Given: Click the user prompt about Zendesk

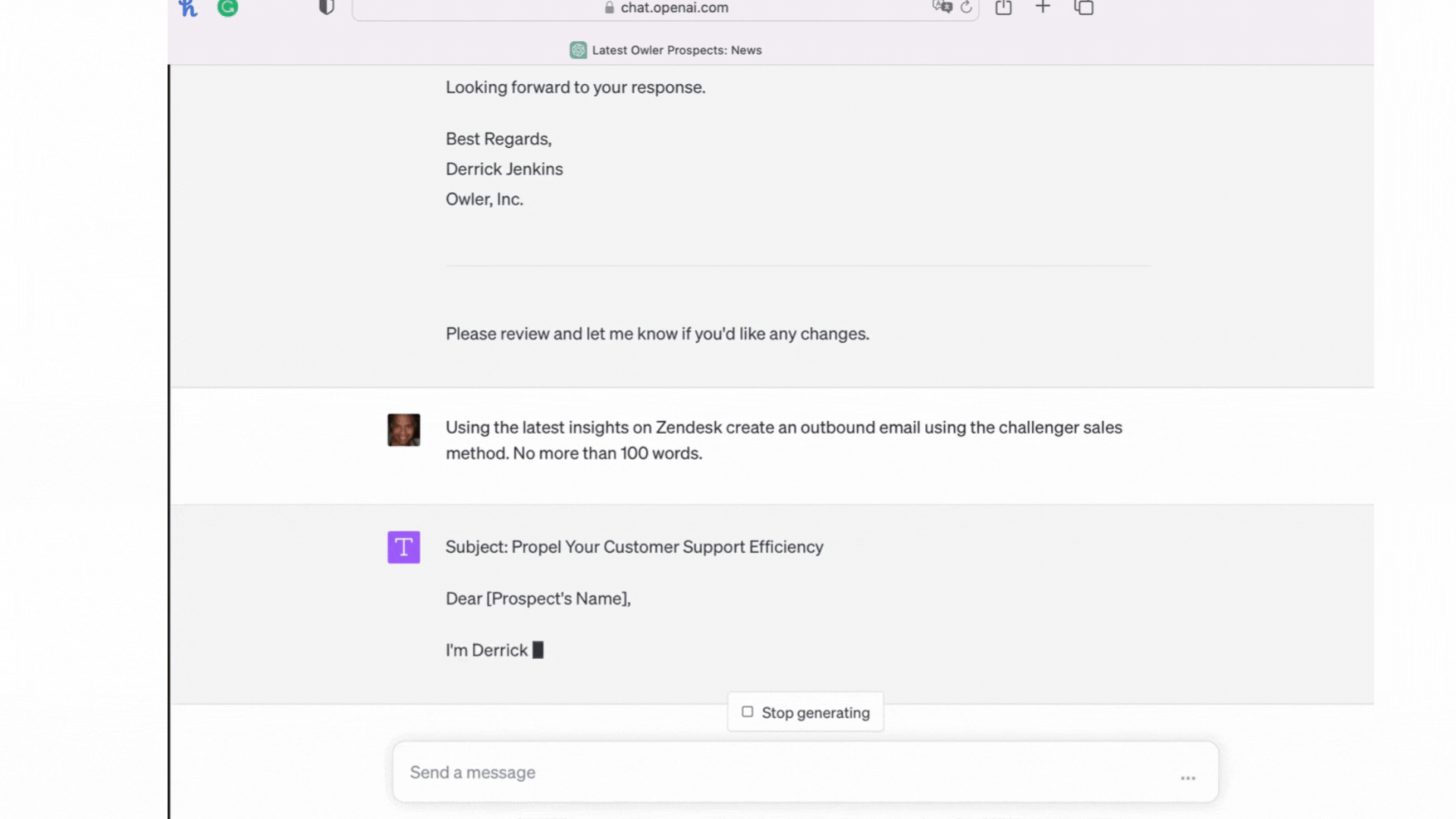Looking at the screenshot, I should [783, 440].
